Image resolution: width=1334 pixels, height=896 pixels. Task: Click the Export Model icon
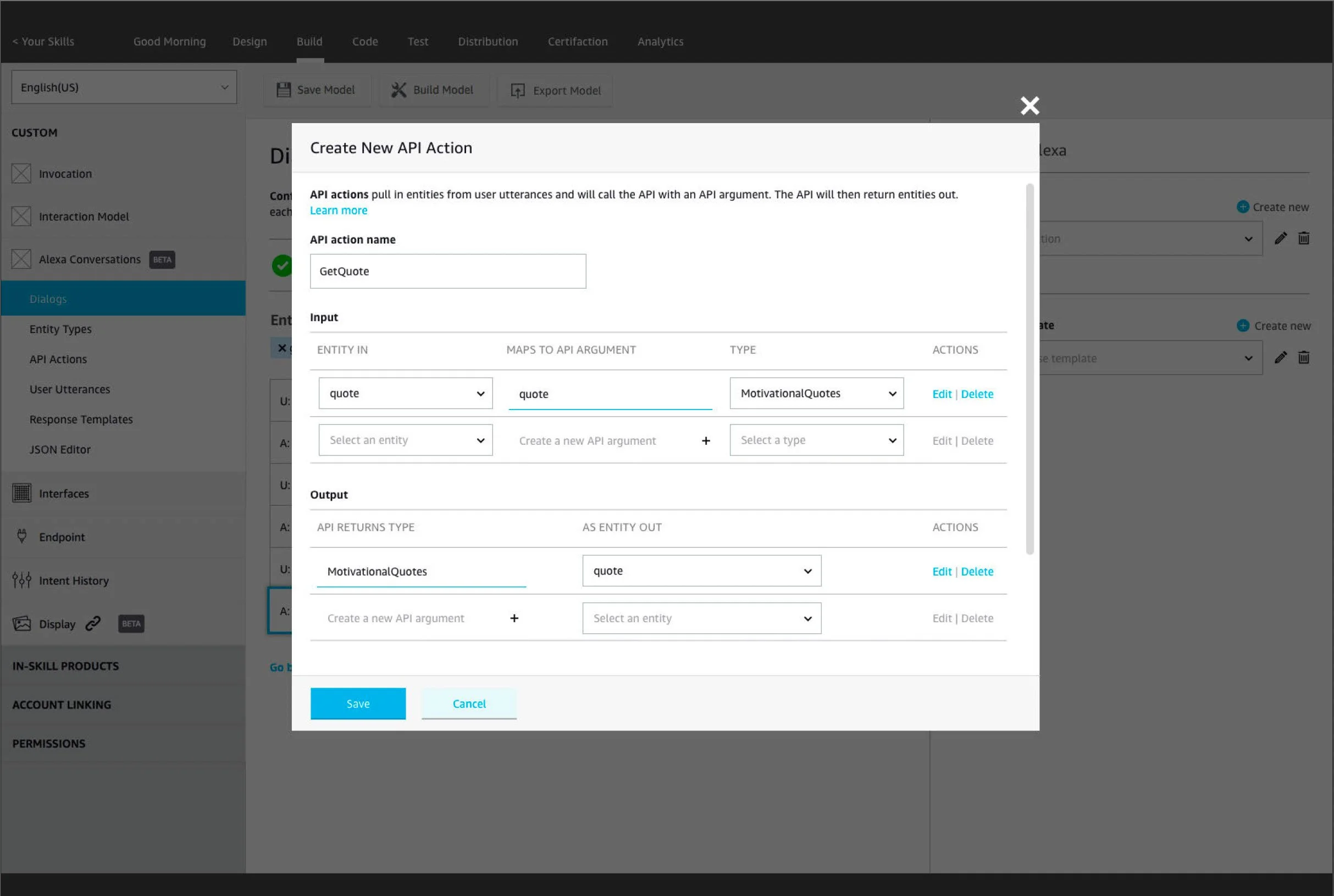(x=518, y=90)
